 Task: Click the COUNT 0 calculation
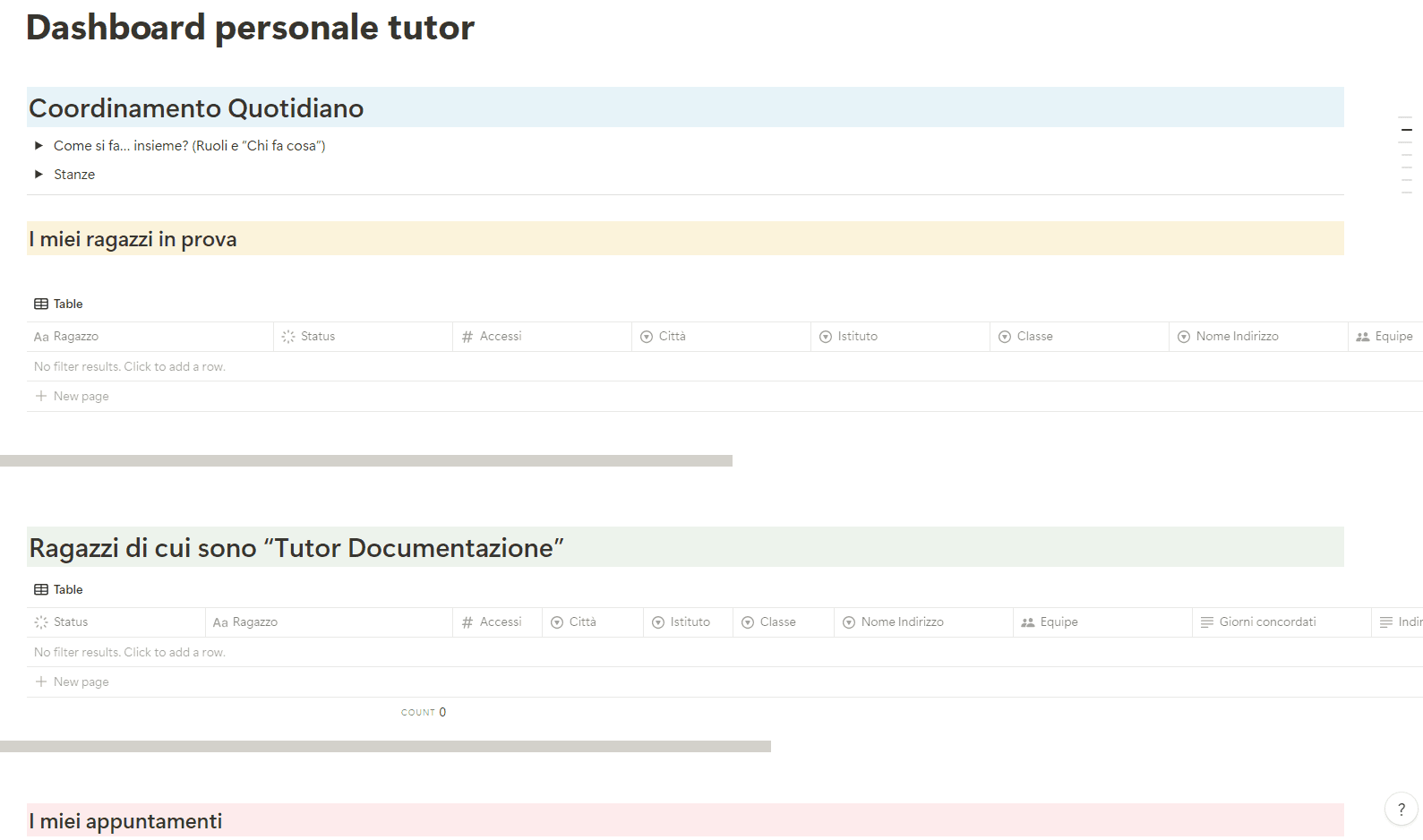pos(424,713)
